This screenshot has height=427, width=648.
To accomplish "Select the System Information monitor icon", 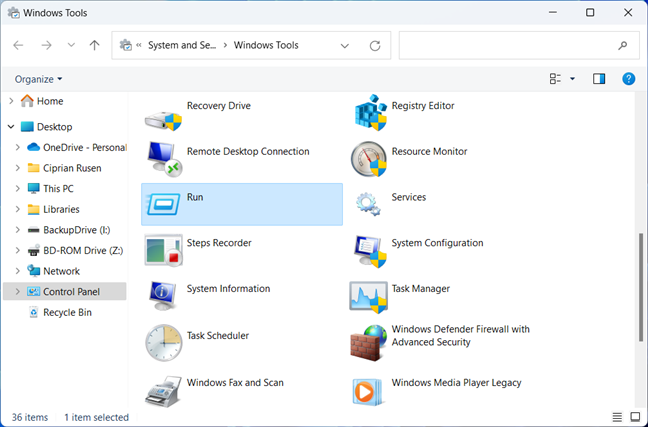I will tap(164, 296).
